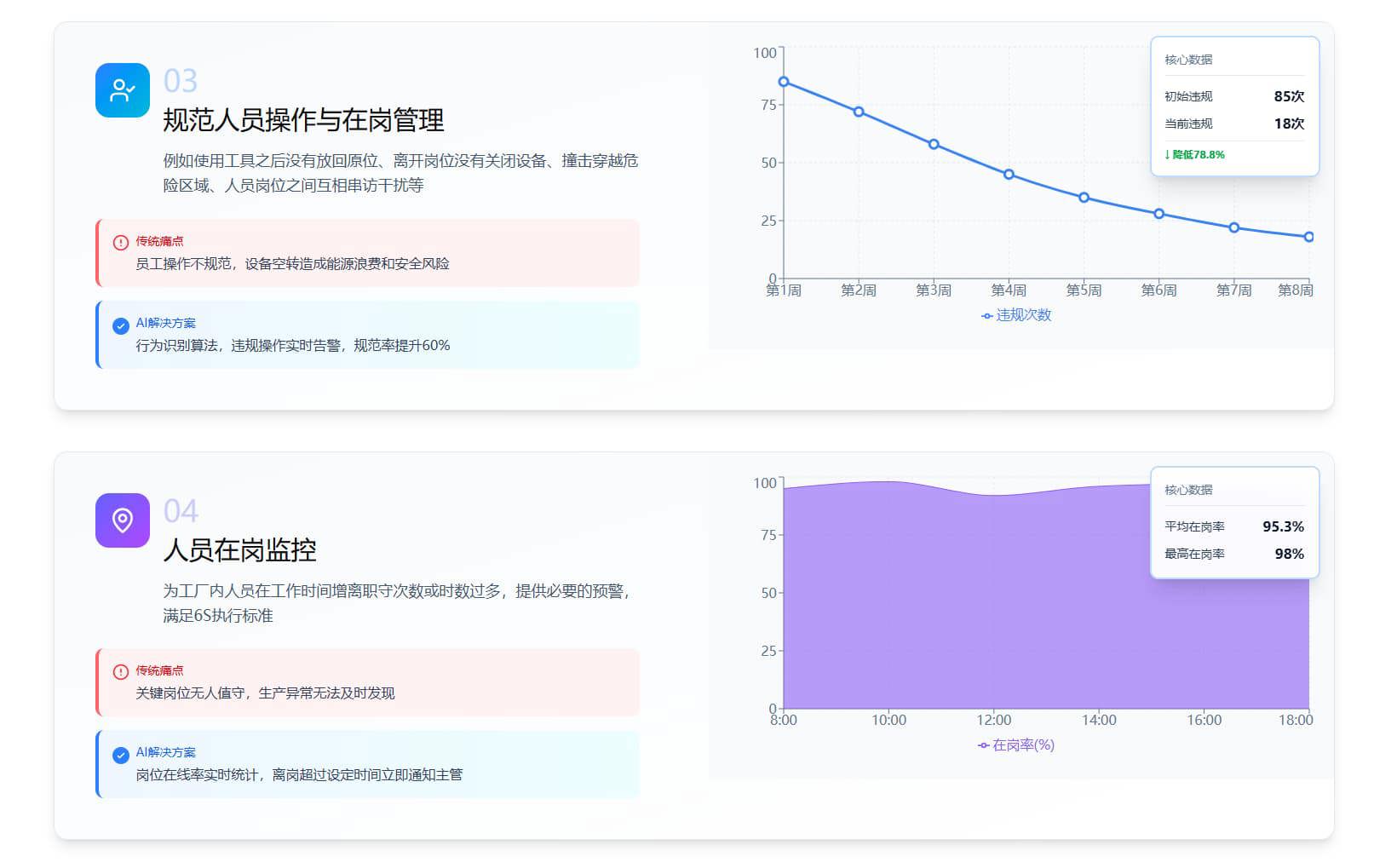This screenshot has width=1397, height=868.
Task: Click the 第4周 data point on the line chart
Action: [1009, 175]
